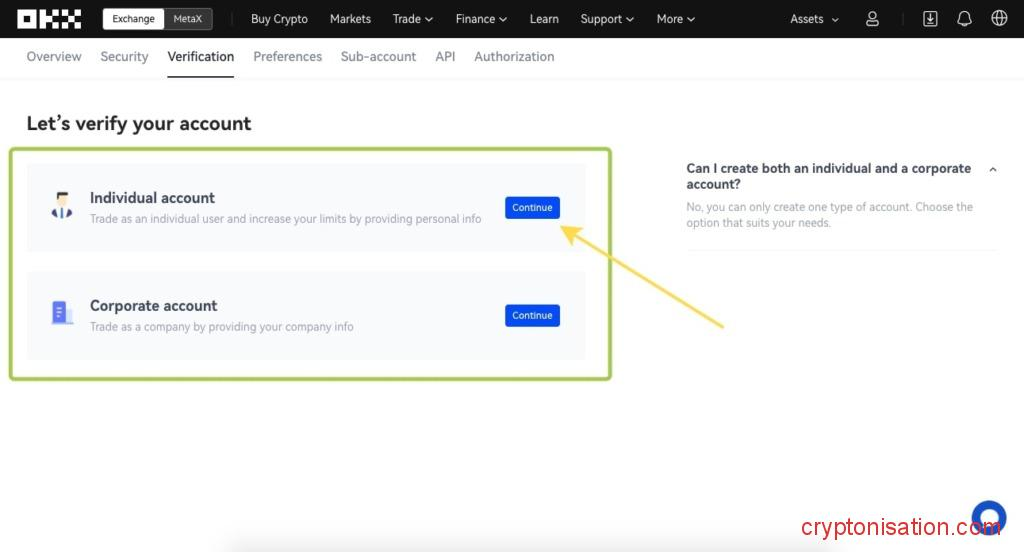Click the OKX logo

pos(49,19)
